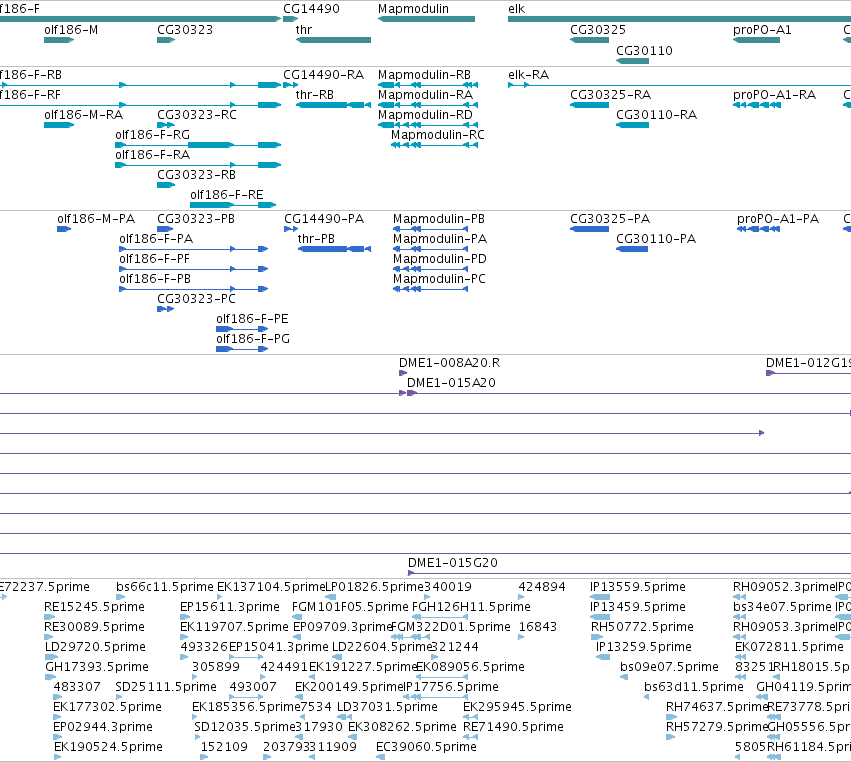
Task: Open the olf186-M gene feature
Action: coord(59,40)
